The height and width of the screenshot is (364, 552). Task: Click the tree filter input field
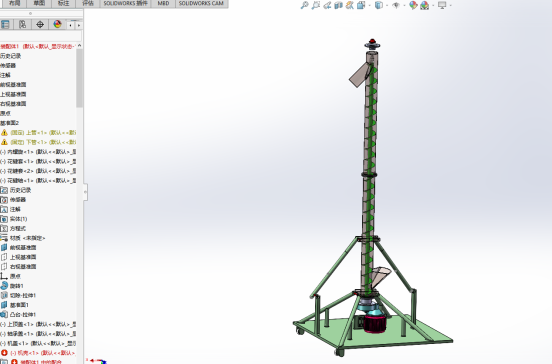click(x=40, y=36)
